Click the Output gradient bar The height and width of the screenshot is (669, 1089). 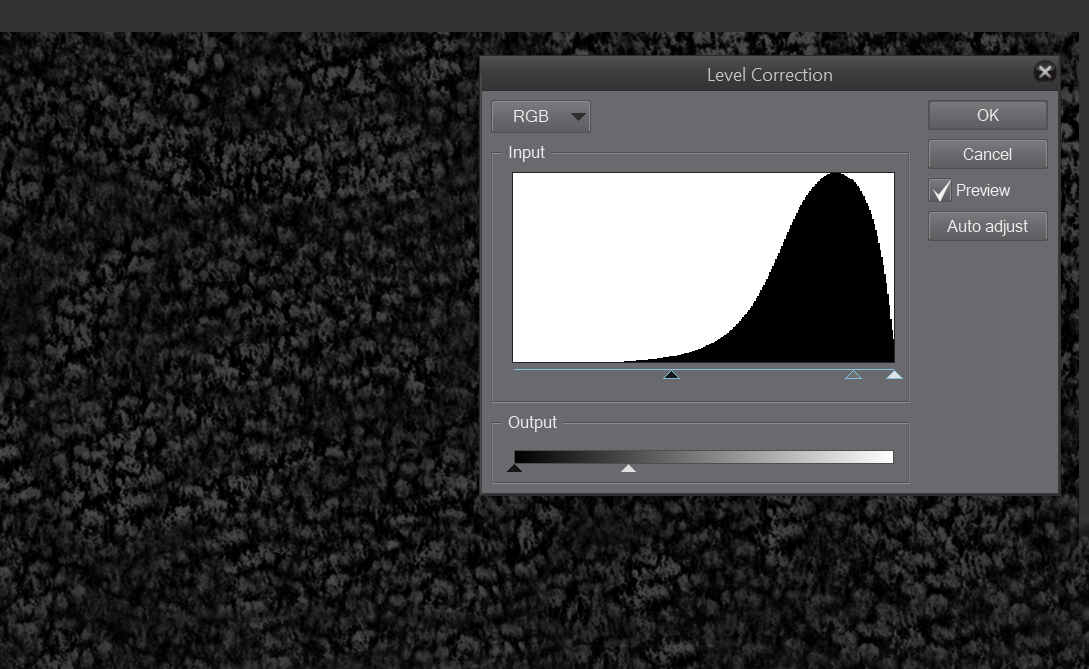point(700,456)
